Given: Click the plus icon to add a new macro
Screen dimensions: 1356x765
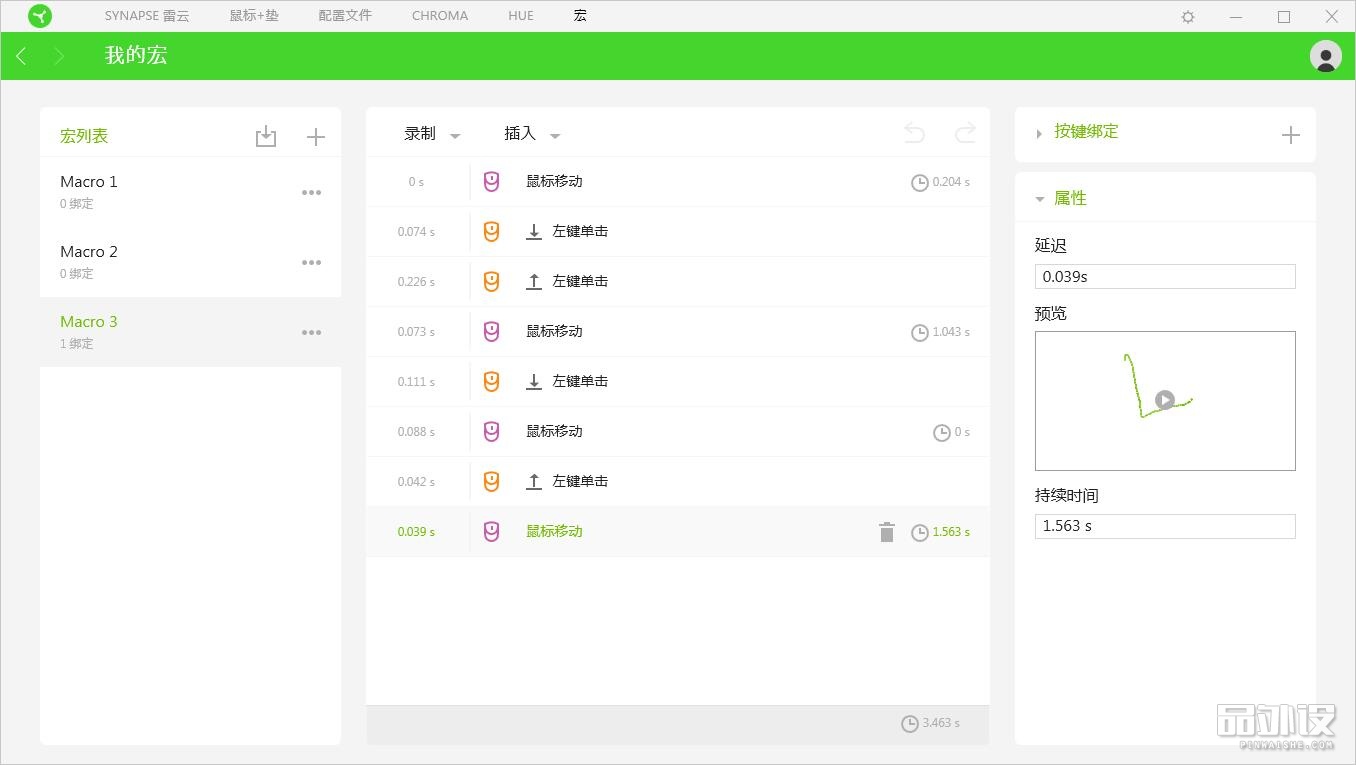Looking at the screenshot, I should pyautogui.click(x=315, y=135).
